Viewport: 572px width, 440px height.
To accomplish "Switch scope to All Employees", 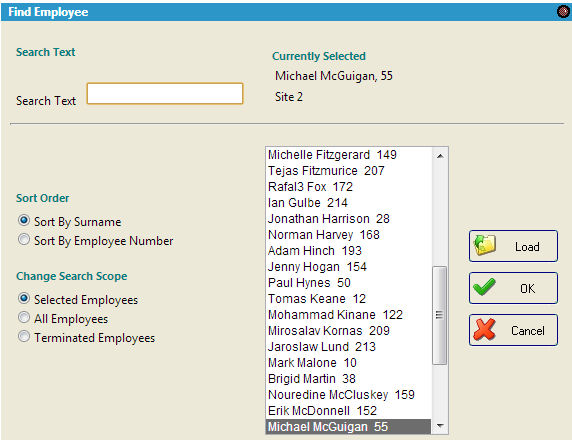I will [24, 317].
